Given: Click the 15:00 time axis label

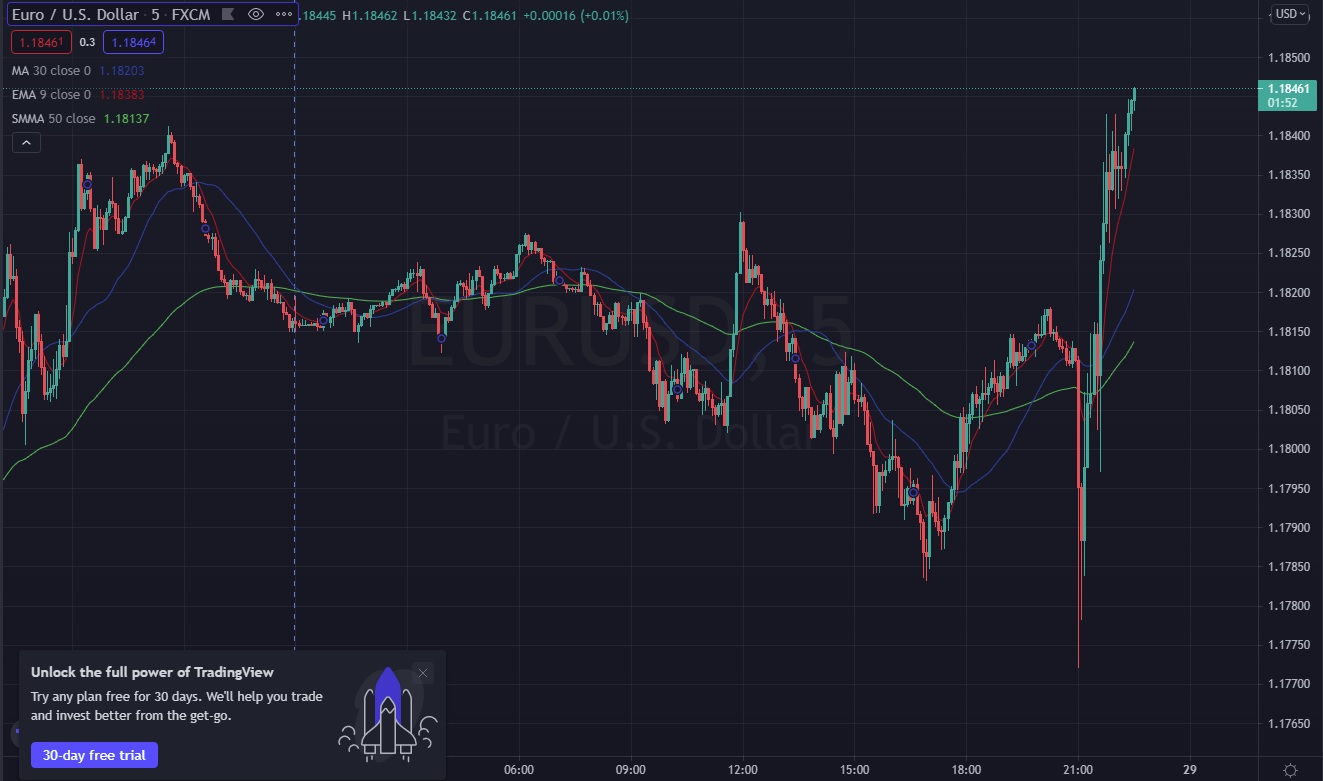Looking at the screenshot, I should [x=854, y=770].
